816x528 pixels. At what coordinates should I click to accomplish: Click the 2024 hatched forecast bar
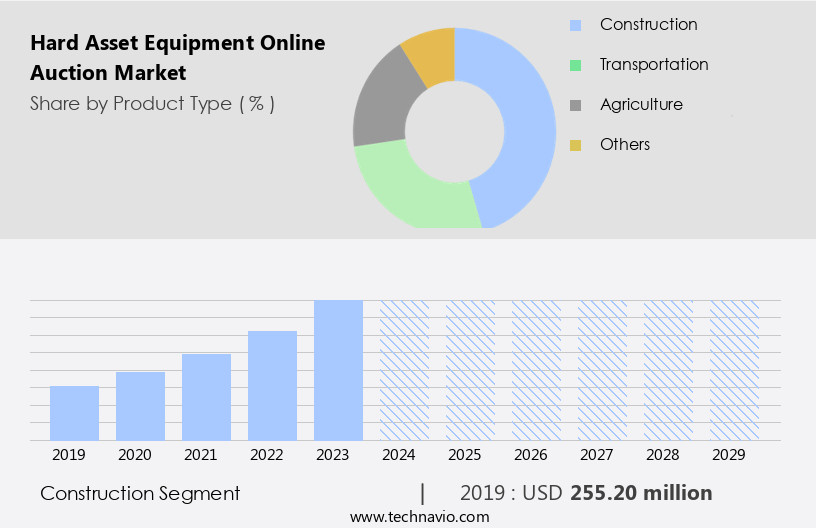[404, 370]
